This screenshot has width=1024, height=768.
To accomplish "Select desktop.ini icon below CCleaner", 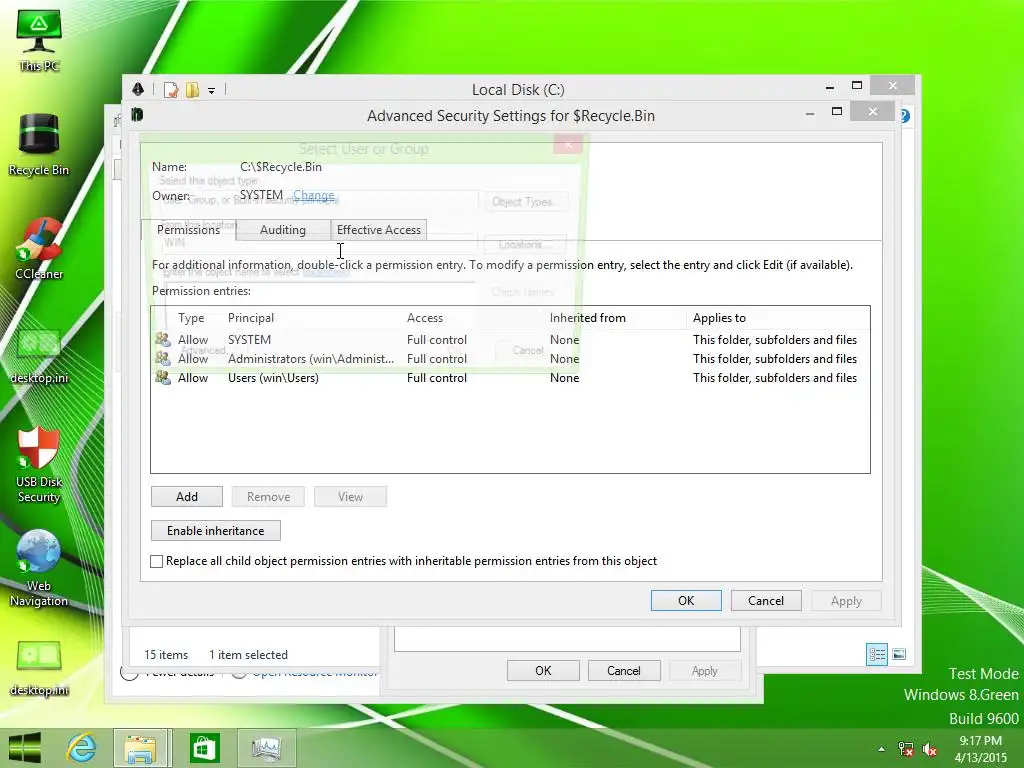I will (x=39, y=357).
